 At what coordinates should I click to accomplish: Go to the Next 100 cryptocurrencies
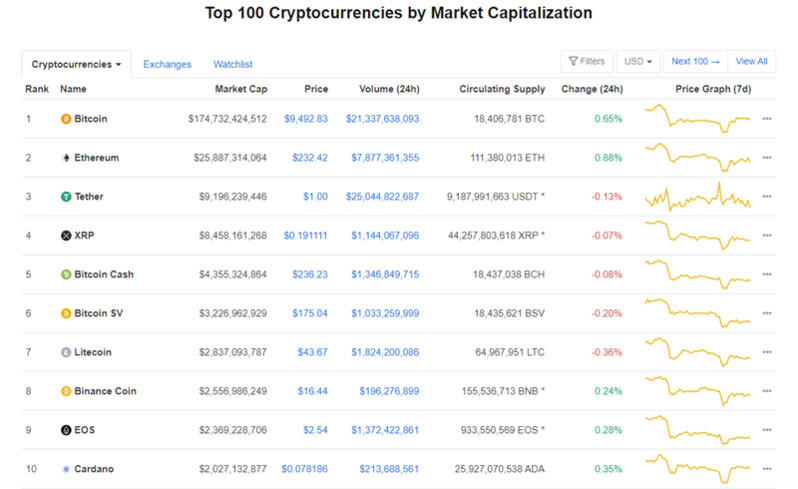point(695,62)
